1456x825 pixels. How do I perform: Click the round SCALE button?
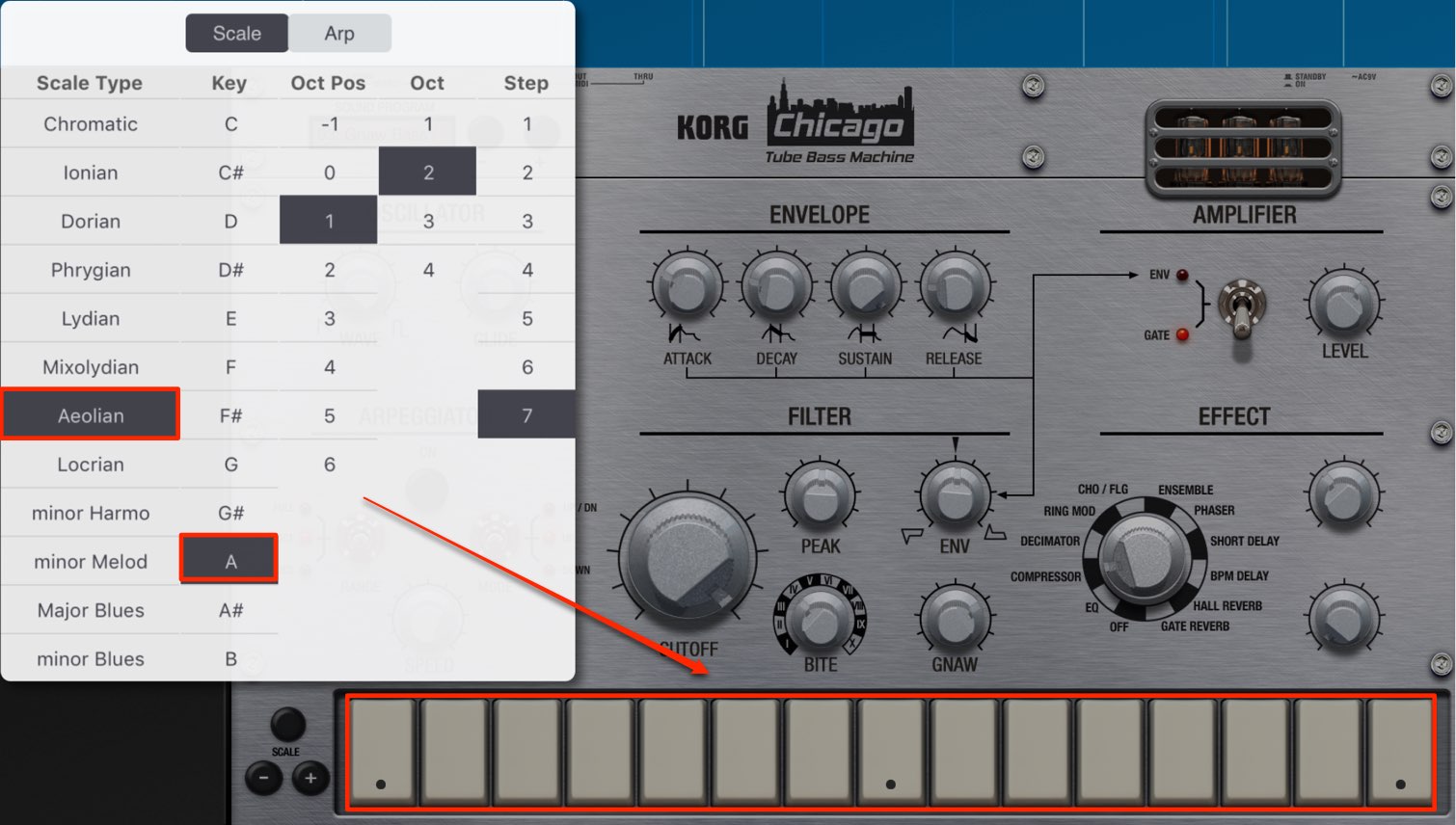(287, 724)
